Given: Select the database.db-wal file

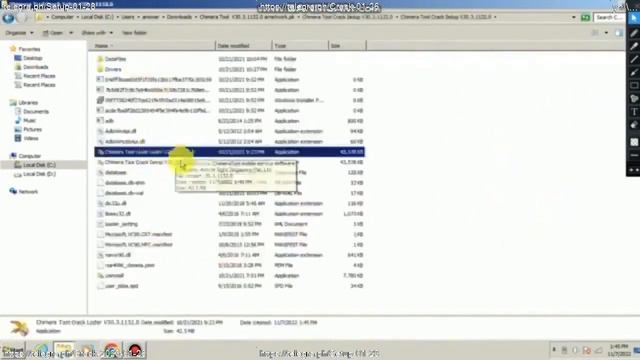Looking at the screenshot, I should coord(124,193).
